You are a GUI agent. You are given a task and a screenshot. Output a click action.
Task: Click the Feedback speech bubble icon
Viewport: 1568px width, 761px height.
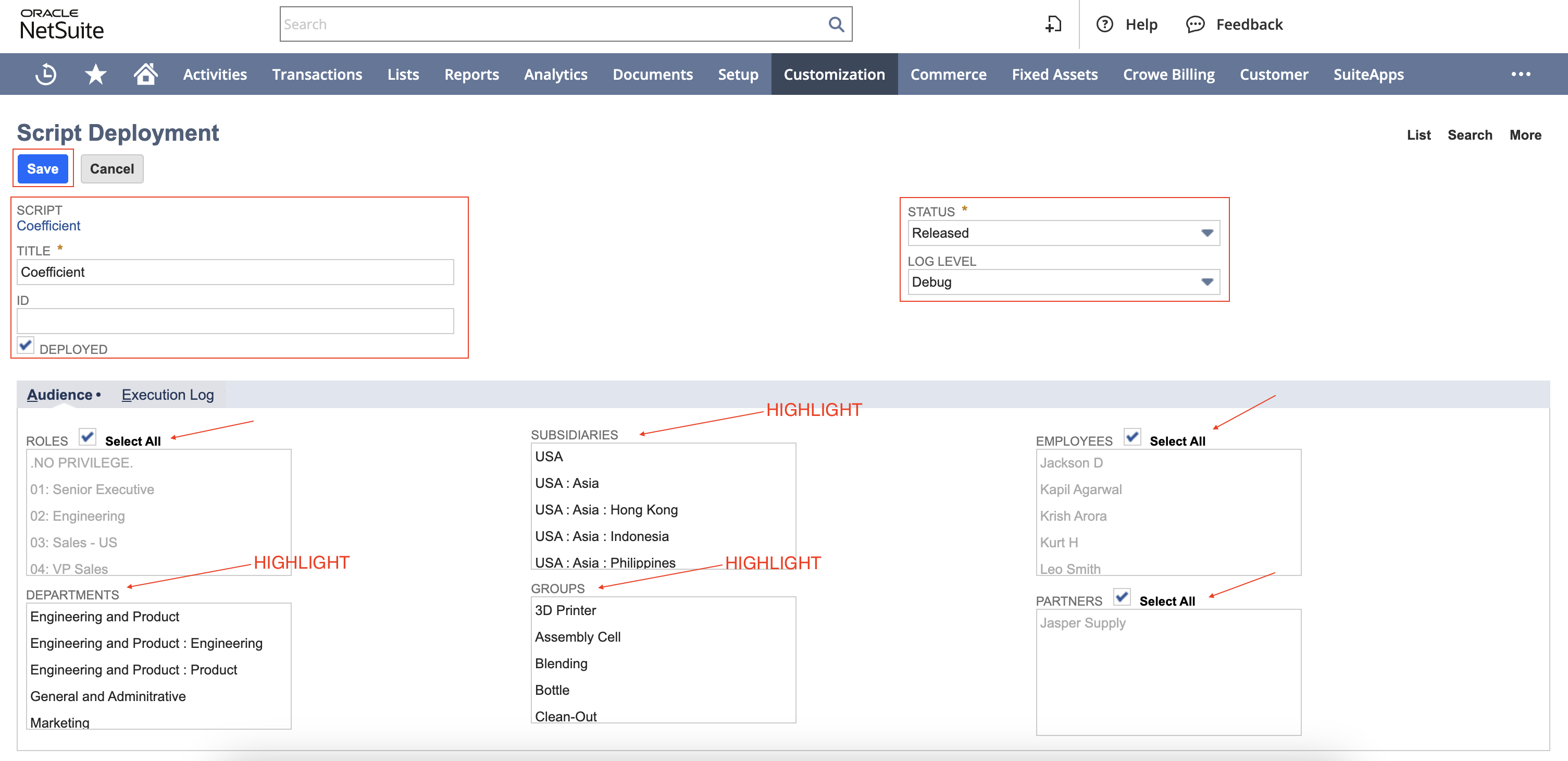coord(1195,24)
